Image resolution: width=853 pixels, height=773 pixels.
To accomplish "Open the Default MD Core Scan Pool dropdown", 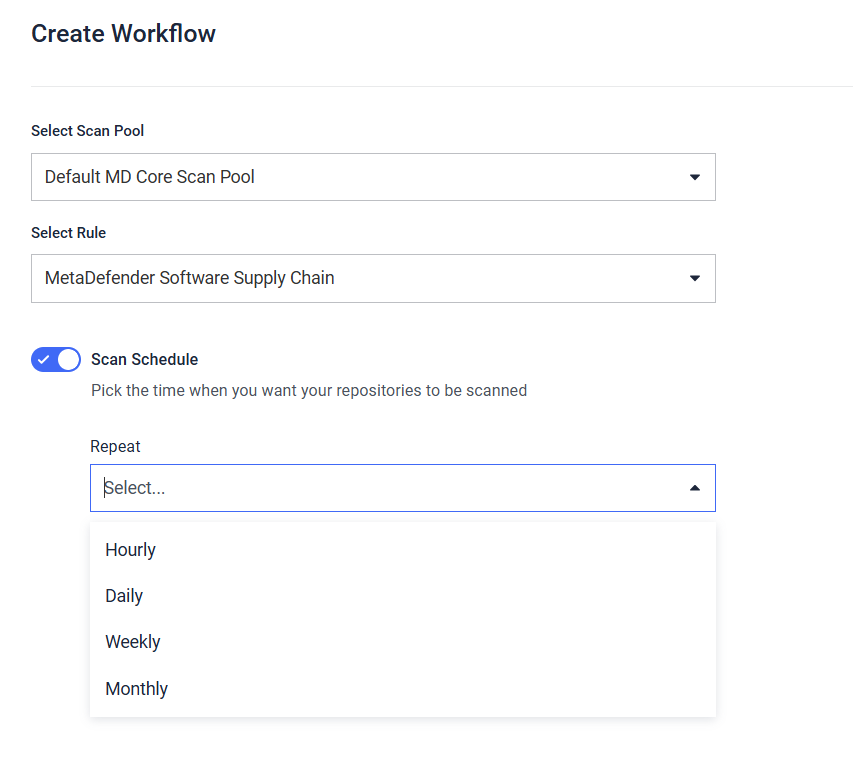I will [373, 177].
